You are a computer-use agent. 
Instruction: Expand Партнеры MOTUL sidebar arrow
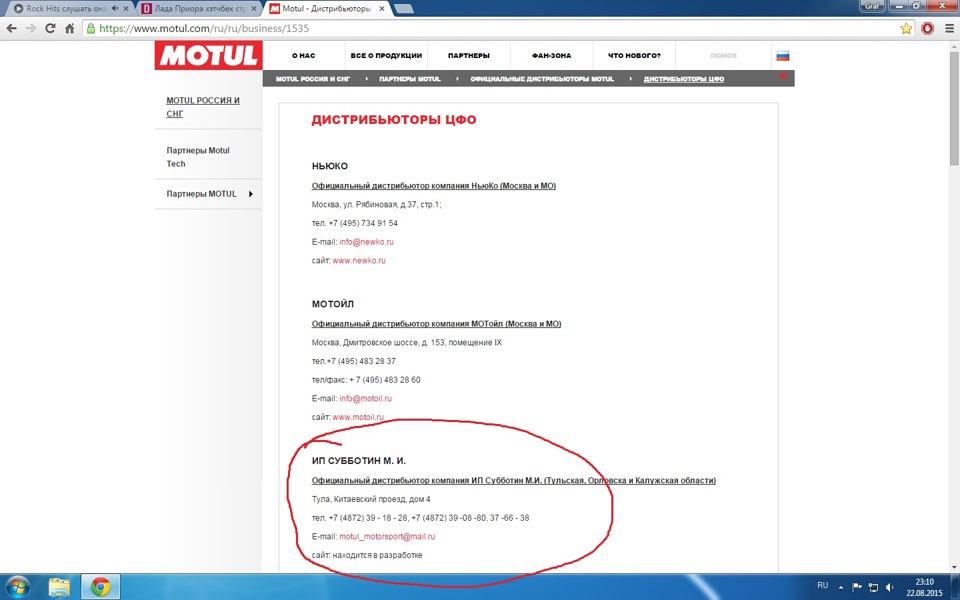(250, 194)
